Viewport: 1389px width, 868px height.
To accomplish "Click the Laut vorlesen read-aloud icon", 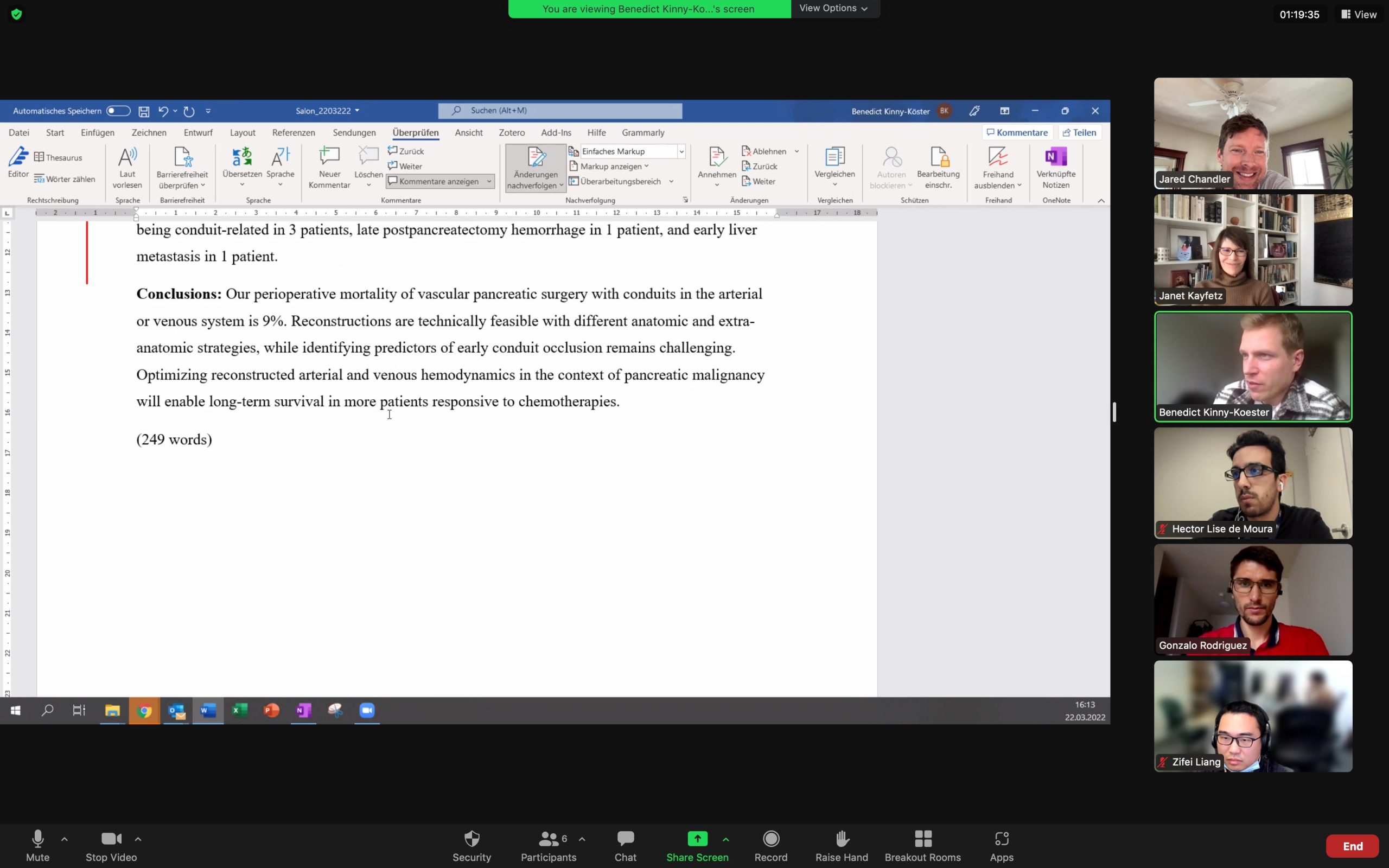I will (127, 157).
